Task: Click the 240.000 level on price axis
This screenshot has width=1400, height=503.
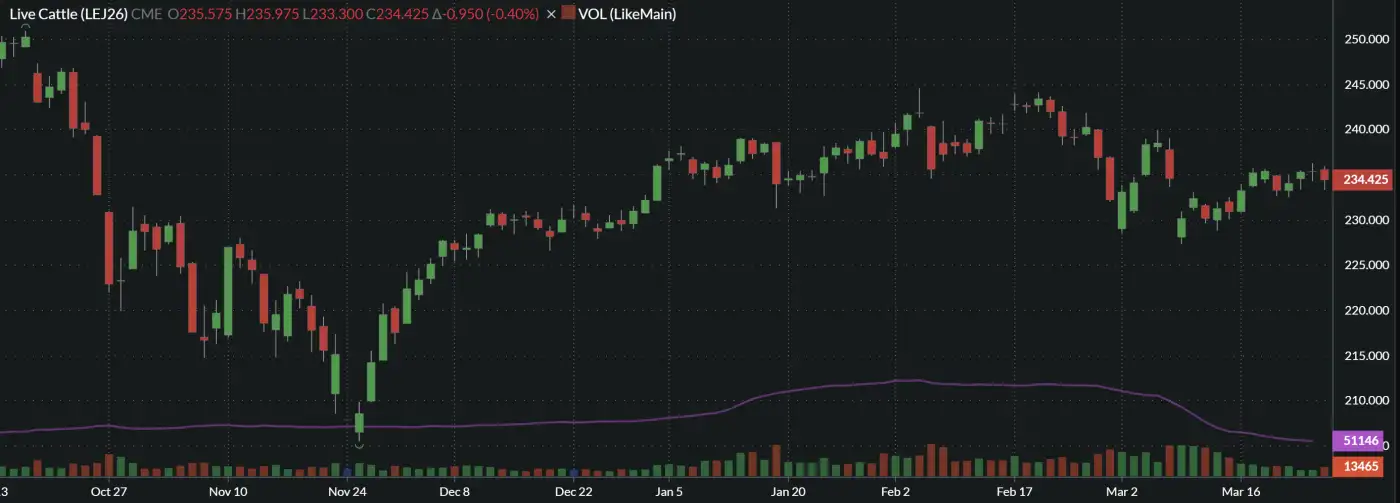Action: tap(1367, 130)
